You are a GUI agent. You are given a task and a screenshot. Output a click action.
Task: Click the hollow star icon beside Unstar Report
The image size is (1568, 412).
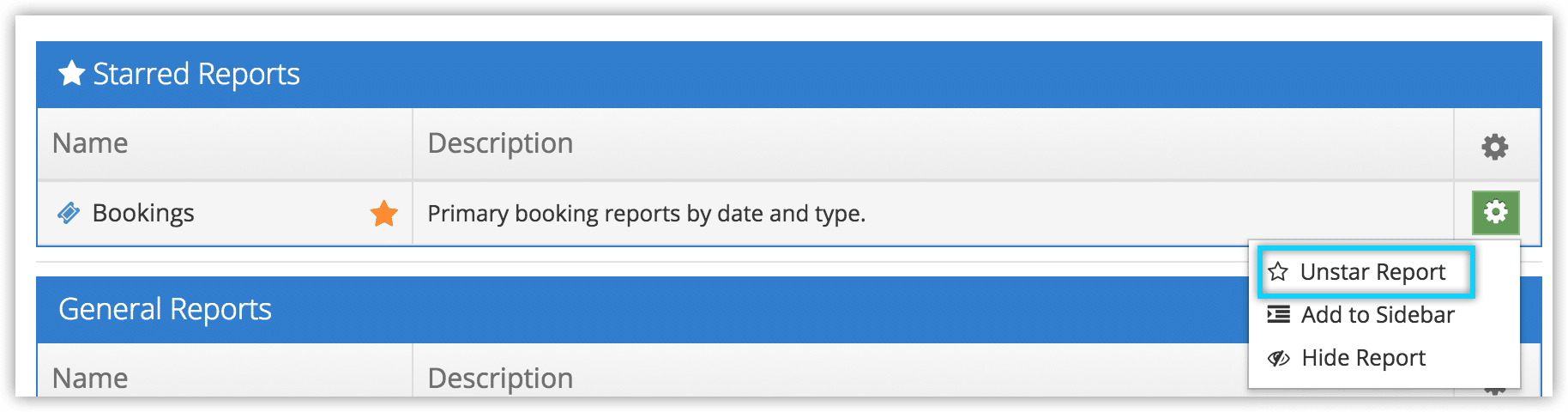point(1278,272)
